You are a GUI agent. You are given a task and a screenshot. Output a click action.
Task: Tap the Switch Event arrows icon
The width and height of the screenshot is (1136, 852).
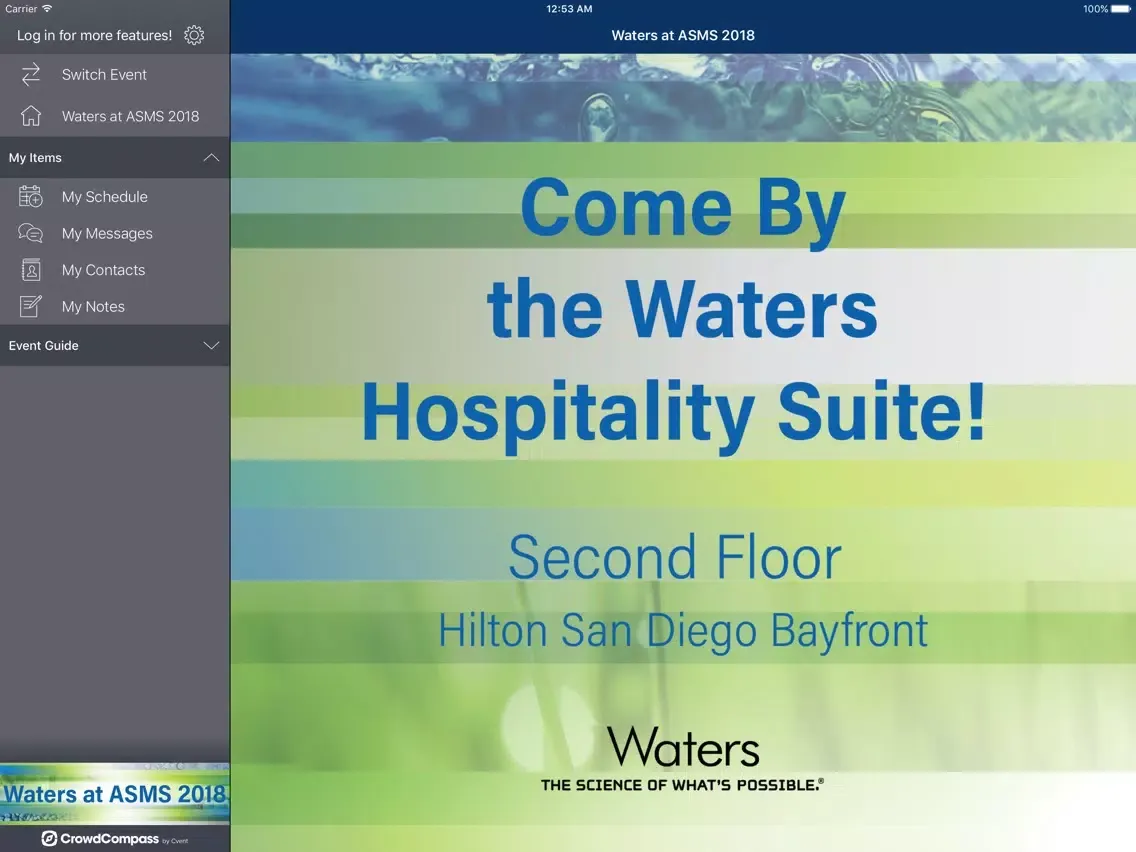(x=30, y=75)
